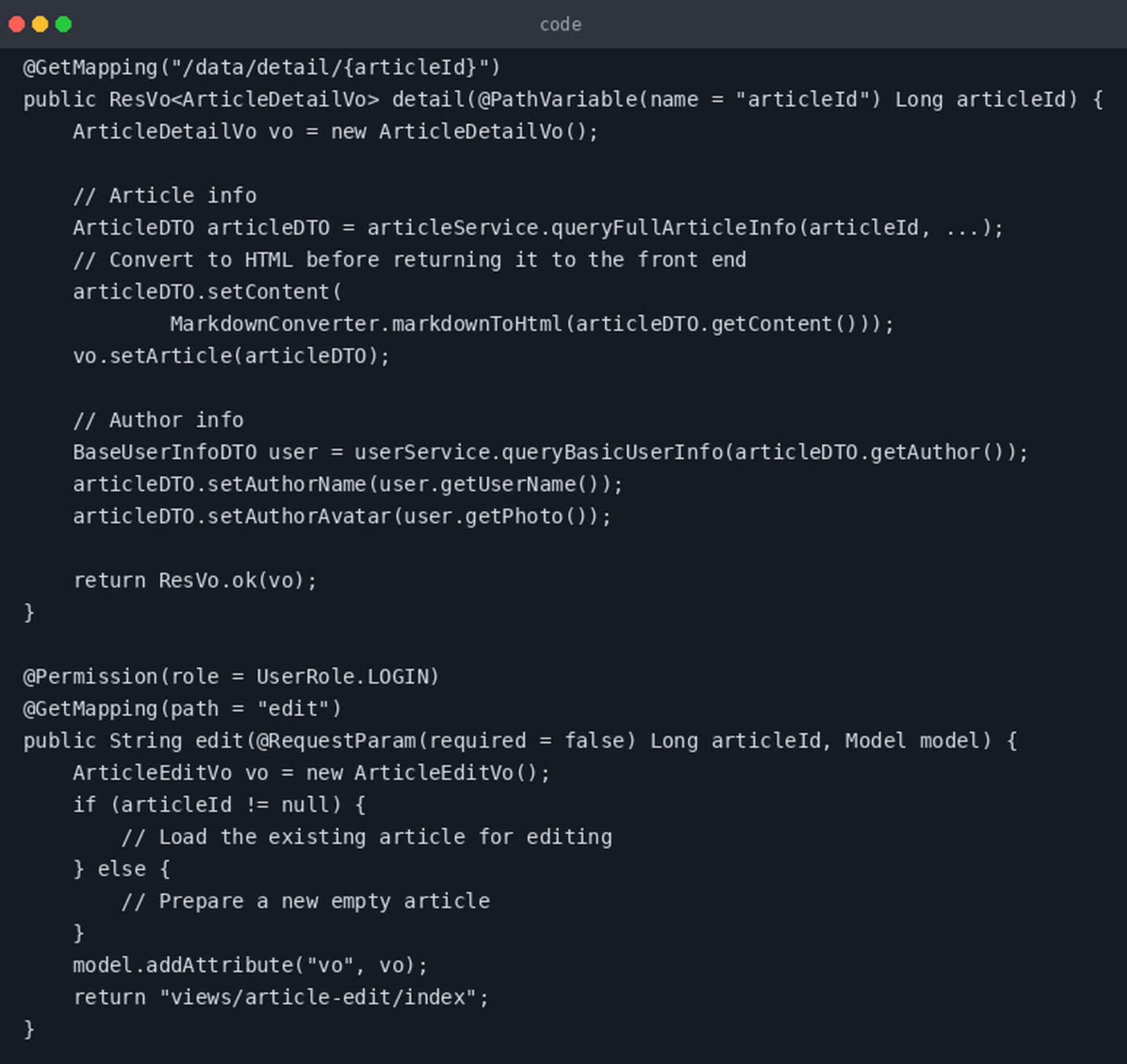Click the model.addAttribute statement
This screenshot has height=1064, width=1127.
(250, 966)
